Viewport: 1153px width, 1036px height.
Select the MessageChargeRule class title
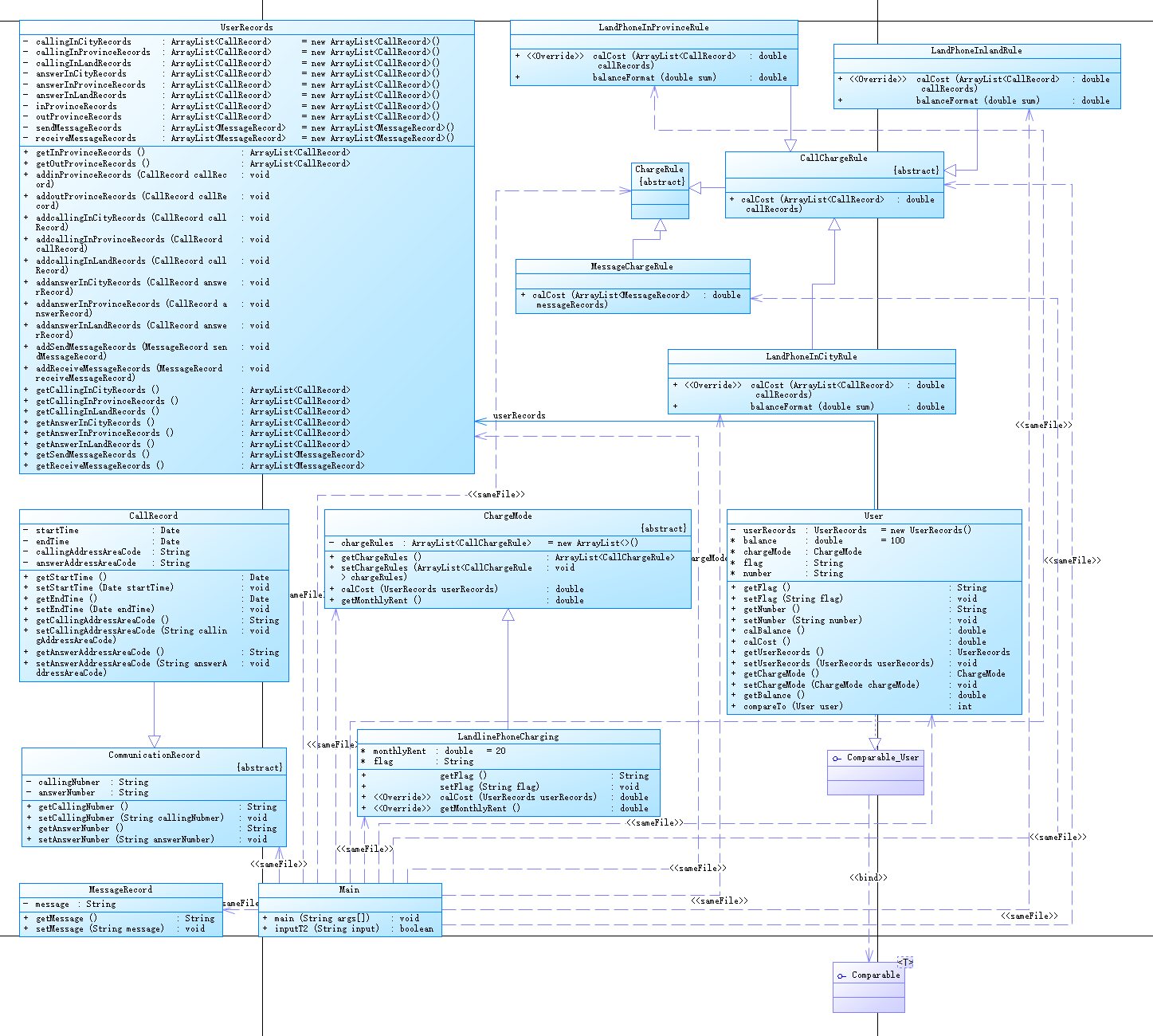click(x=632, y=267)
